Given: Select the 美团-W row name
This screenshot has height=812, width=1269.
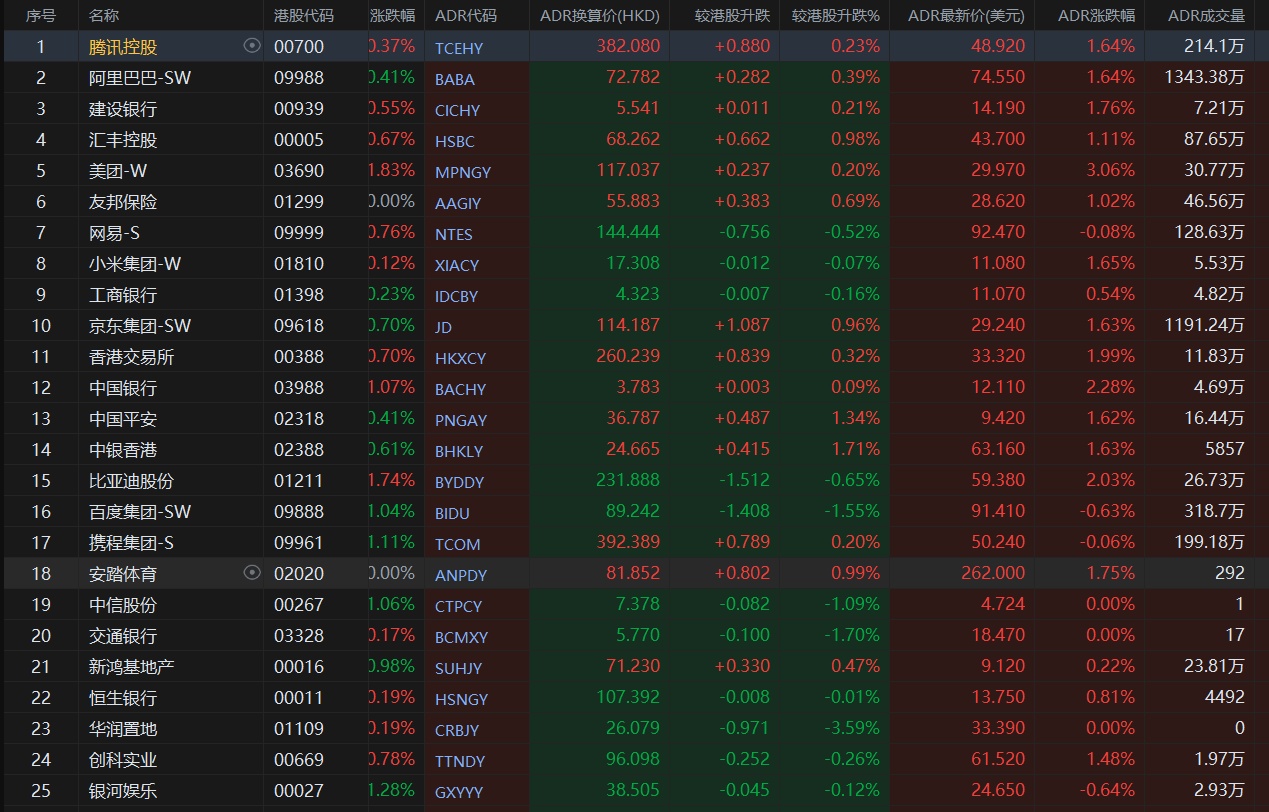Looking at the screenshot, I should point(118,170).
